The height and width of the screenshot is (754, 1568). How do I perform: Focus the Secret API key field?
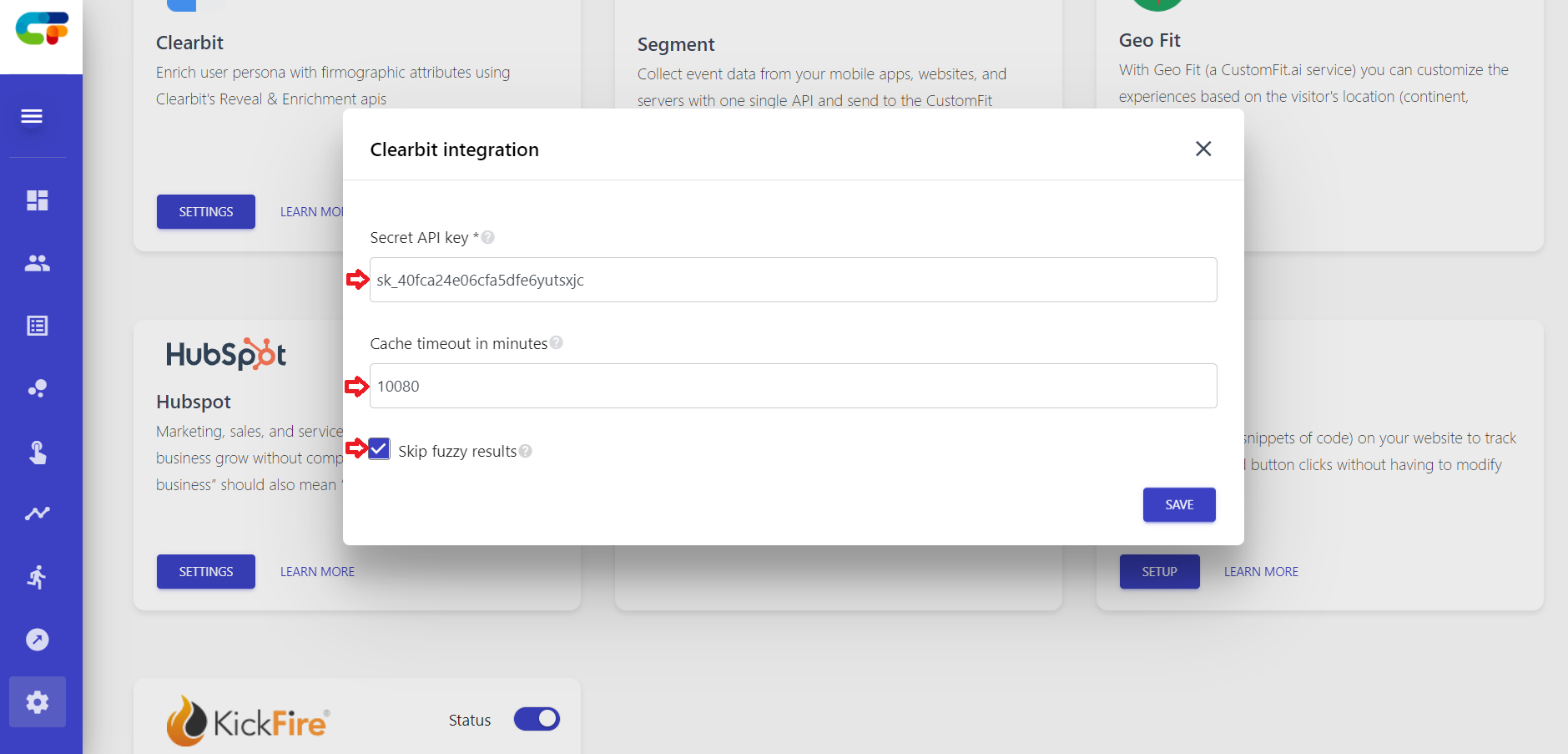[x=793, y=280]
